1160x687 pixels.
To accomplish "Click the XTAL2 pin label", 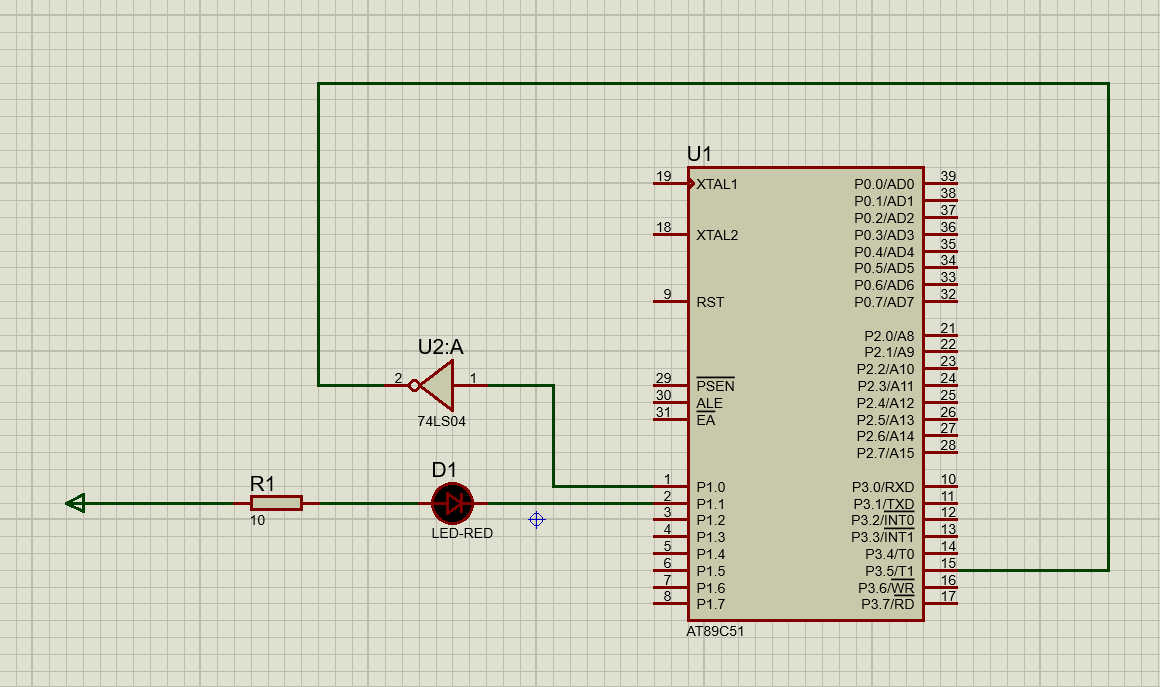I will [x=717, y=235].
